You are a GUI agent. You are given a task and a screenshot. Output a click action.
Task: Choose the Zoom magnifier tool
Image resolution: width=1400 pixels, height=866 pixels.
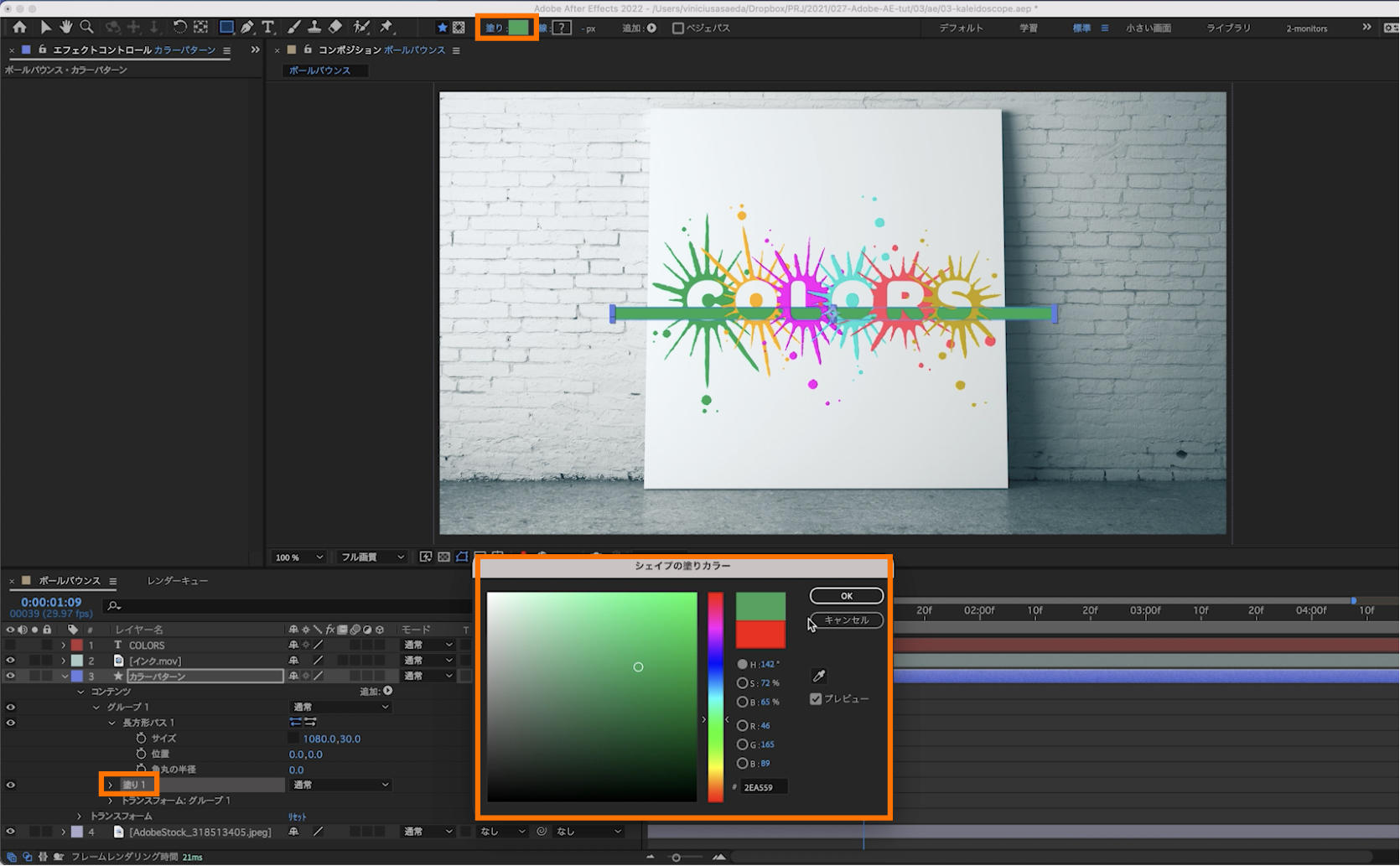(86, 28)
